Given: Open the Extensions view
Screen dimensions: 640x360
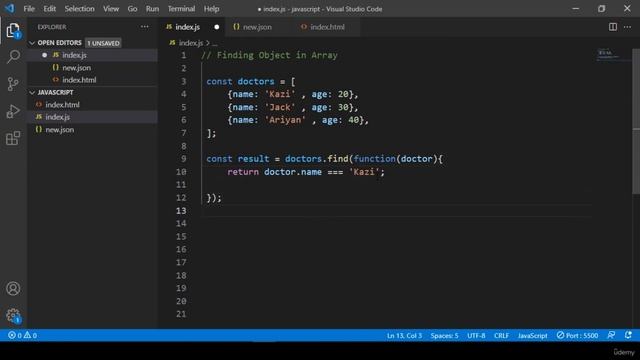Looking at the screenshot, I should click(x=13, y=138).
